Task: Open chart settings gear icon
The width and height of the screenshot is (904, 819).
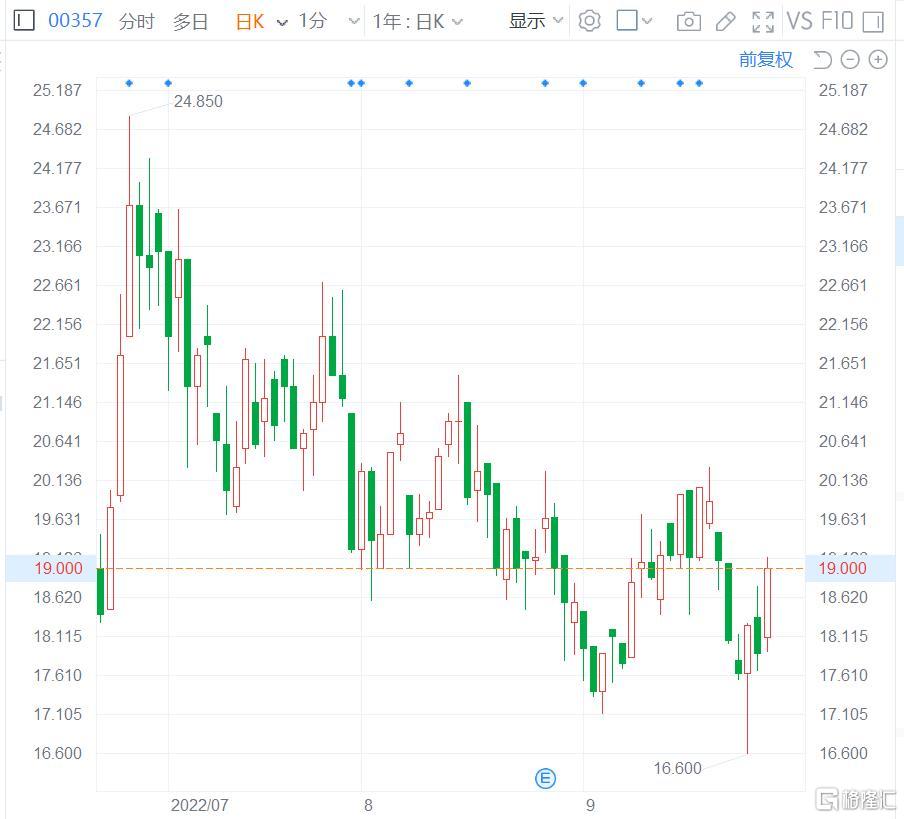Action: click(590, 21)
